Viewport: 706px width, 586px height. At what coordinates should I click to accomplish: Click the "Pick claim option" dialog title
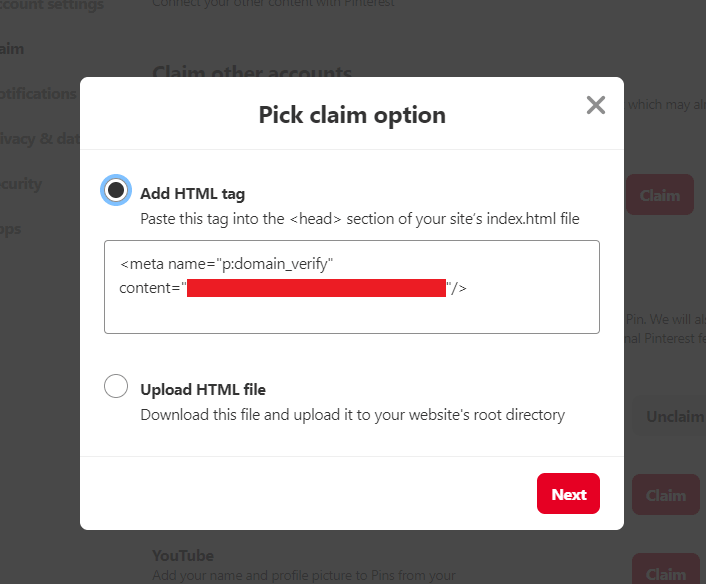click(x=352, y=115)
